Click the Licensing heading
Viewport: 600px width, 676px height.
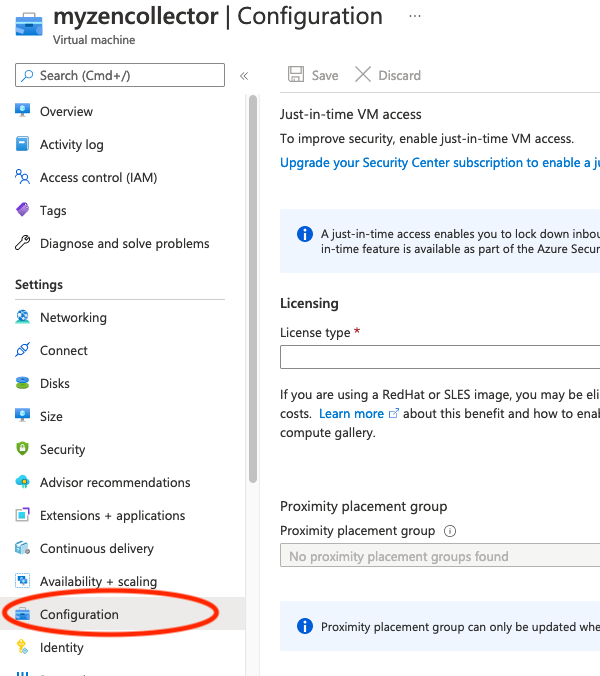pyautogui.click(x=309, y=303)
